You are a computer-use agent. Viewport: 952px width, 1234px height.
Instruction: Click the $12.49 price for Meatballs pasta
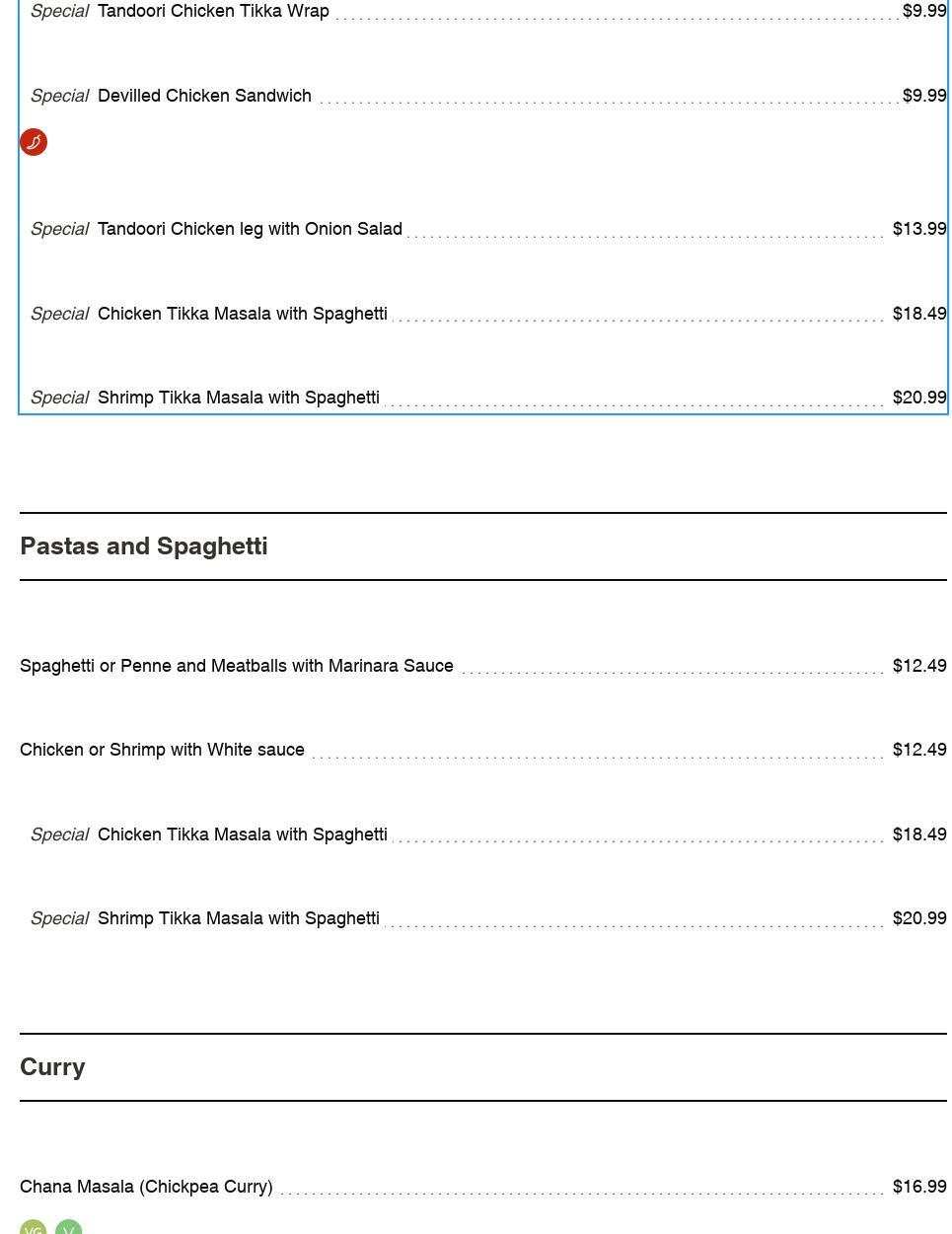(x=918, y=666)
